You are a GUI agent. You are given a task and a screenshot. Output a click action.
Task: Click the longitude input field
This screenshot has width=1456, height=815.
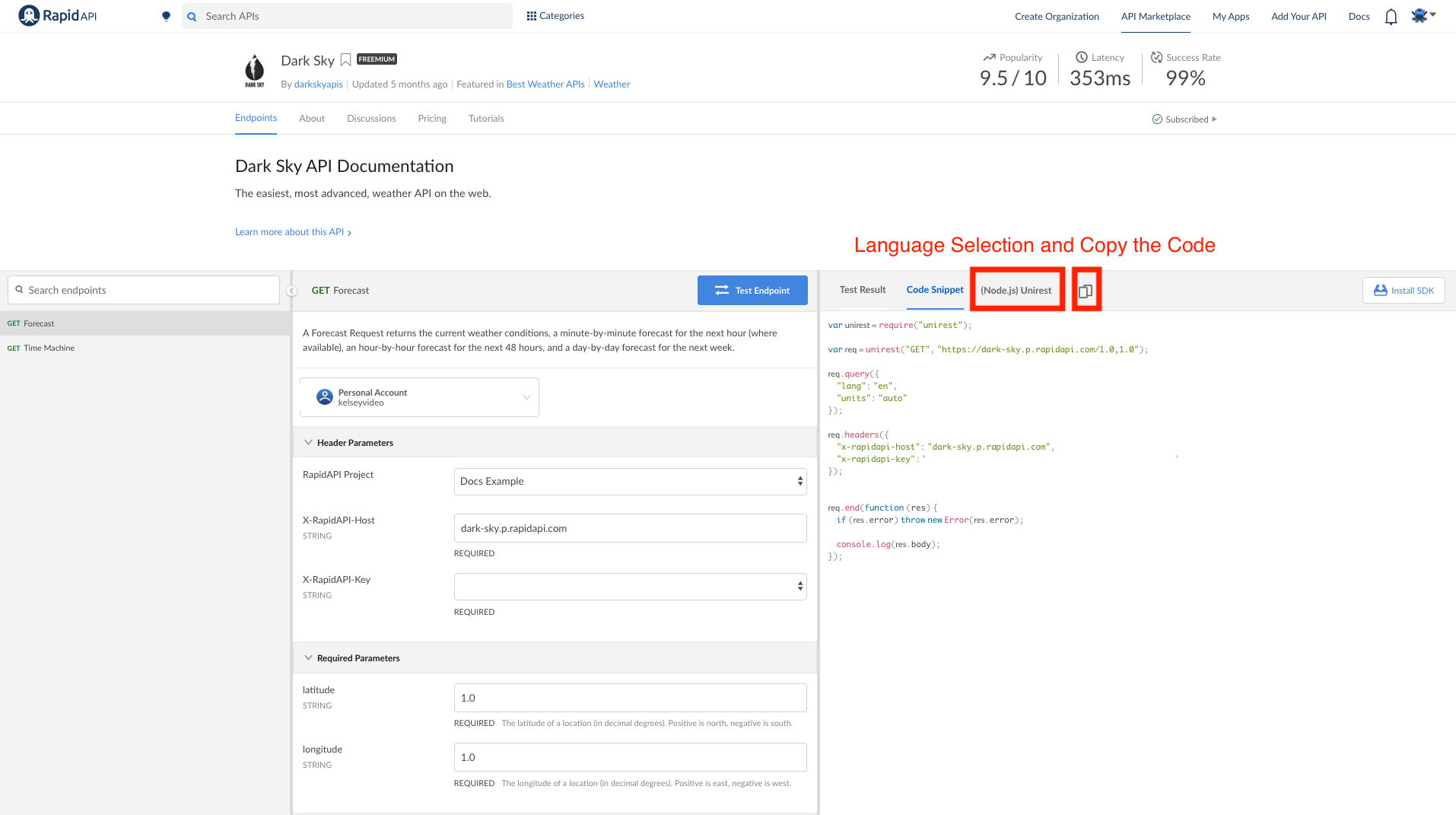[630, 757]
